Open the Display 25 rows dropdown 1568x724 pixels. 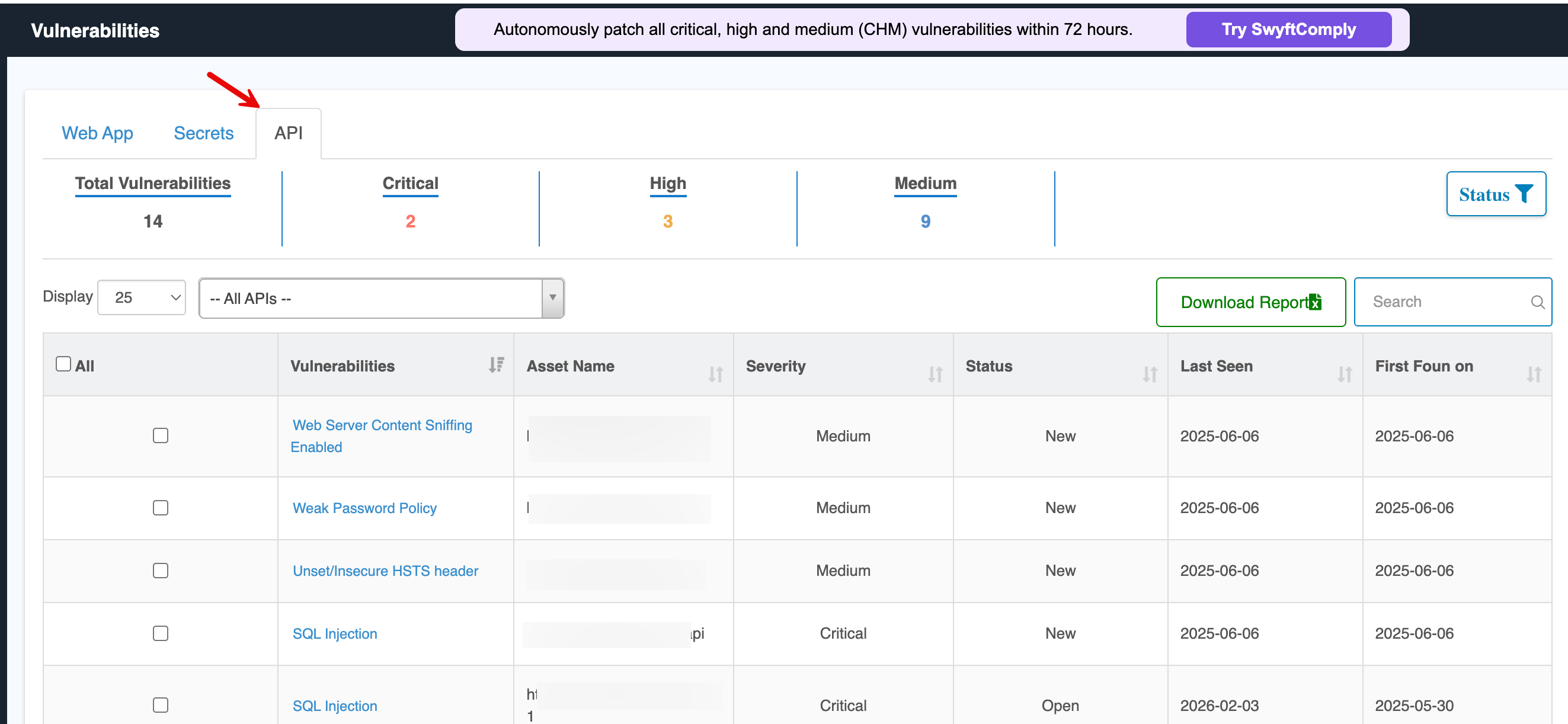click(141, 297)
